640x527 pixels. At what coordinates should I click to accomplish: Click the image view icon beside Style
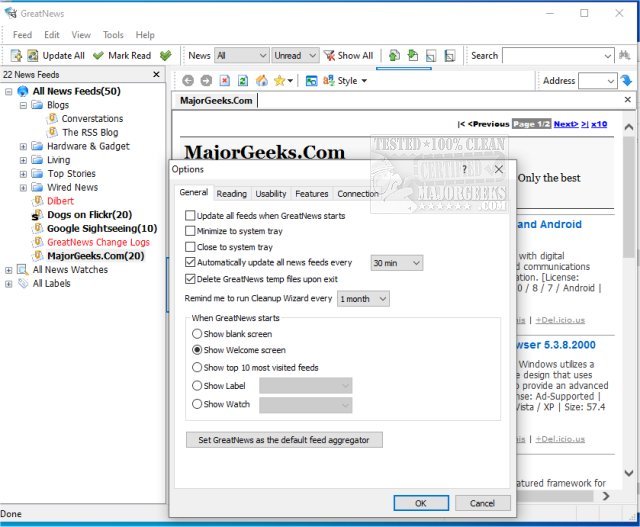point(311,81)
